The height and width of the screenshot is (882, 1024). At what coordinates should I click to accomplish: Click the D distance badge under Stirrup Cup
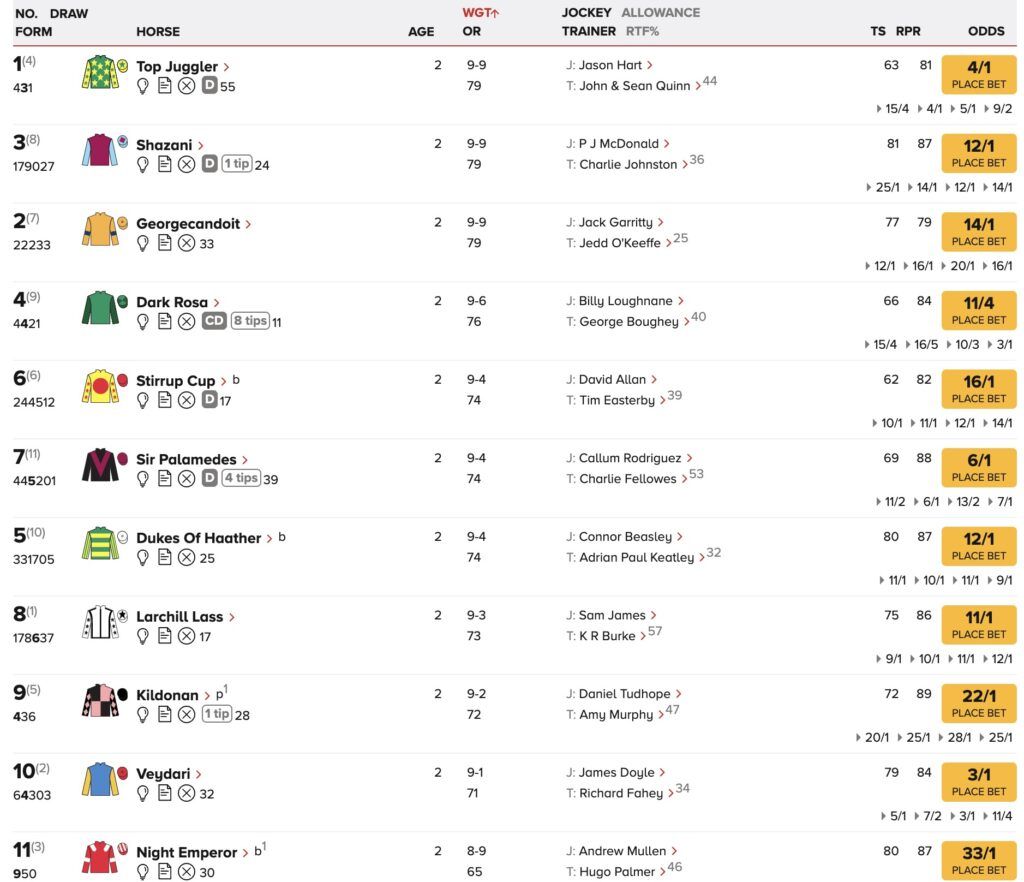[x=209, y=400]
